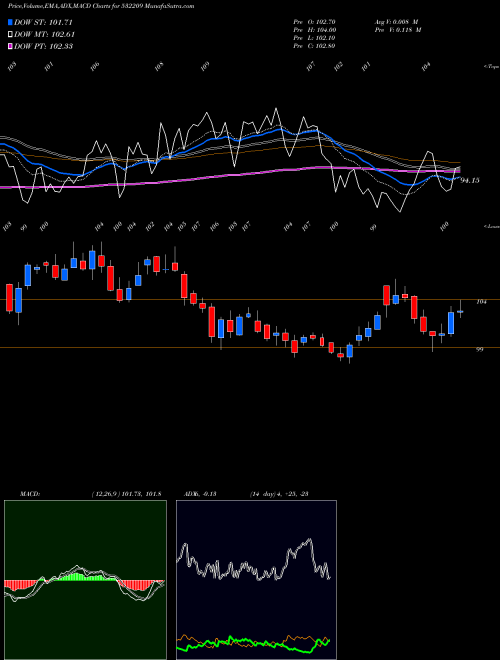This screenshot has width=500, height=660.
Task: Click the chart title mentioning MunafaSutra.com
Action: click(x=101, y=6)
